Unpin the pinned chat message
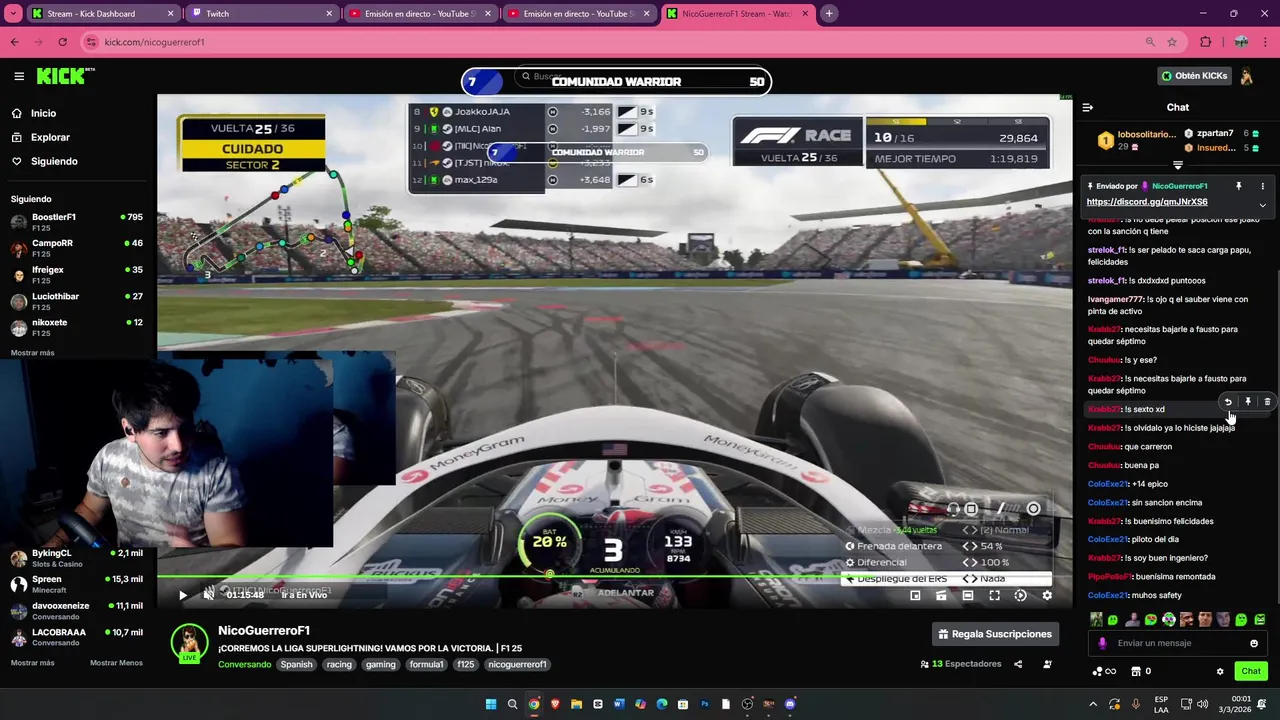The width and height of the screenshot is (1280, 720). pos(1238,186)
